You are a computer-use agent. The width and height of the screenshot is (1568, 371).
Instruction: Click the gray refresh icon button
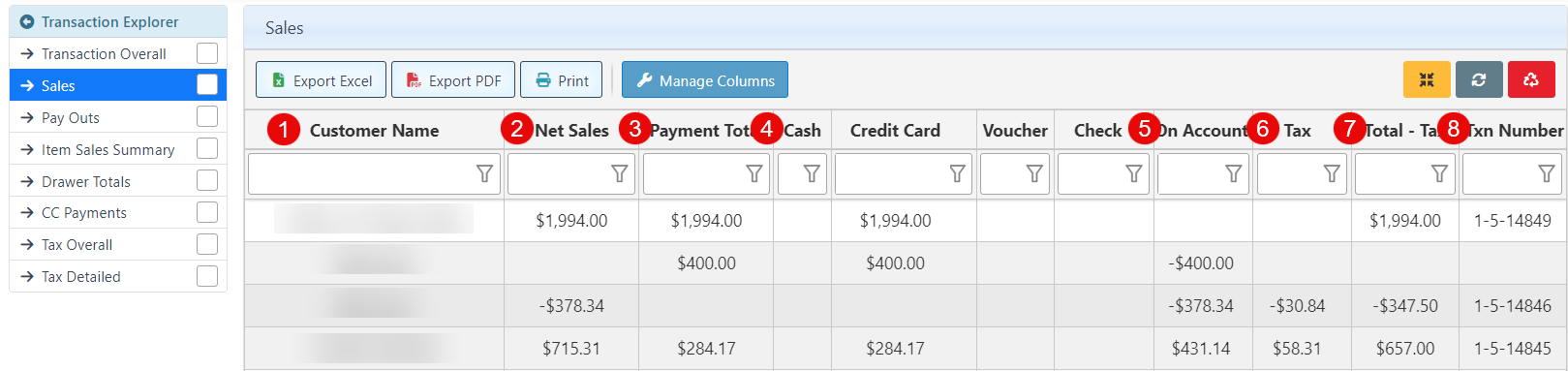pos(1479,79)
